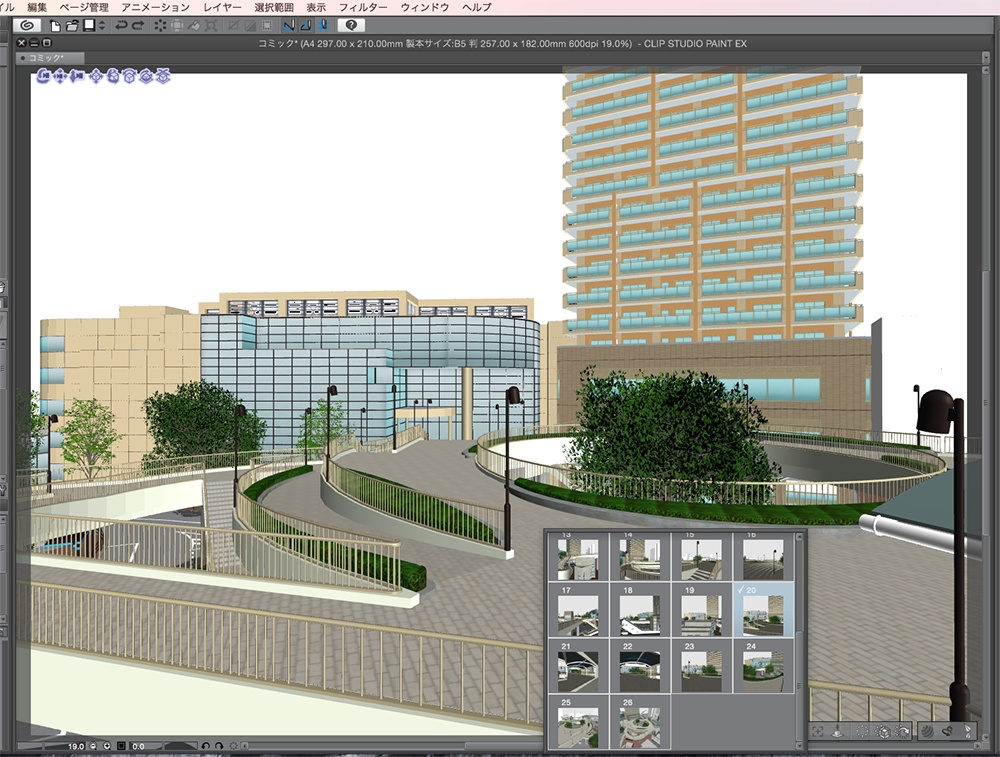Select camera angle preset 17

(x=578, y=610)
